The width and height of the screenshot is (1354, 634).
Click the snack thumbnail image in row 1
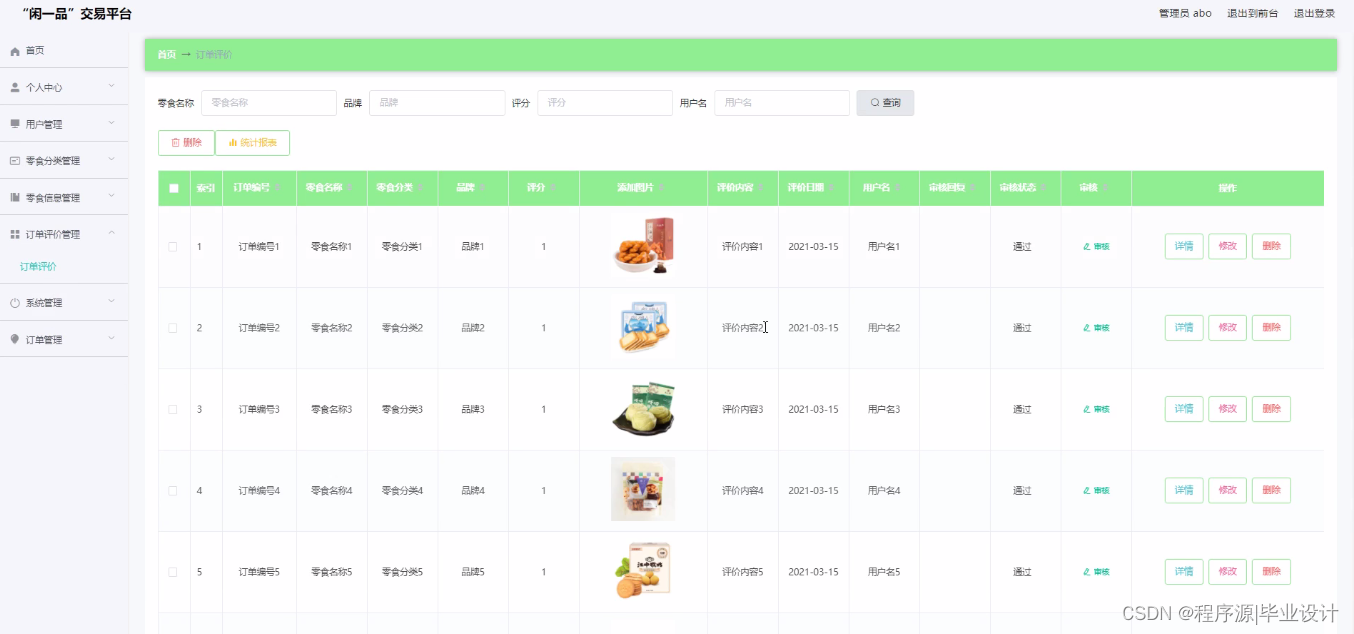[x=643, y=246]
